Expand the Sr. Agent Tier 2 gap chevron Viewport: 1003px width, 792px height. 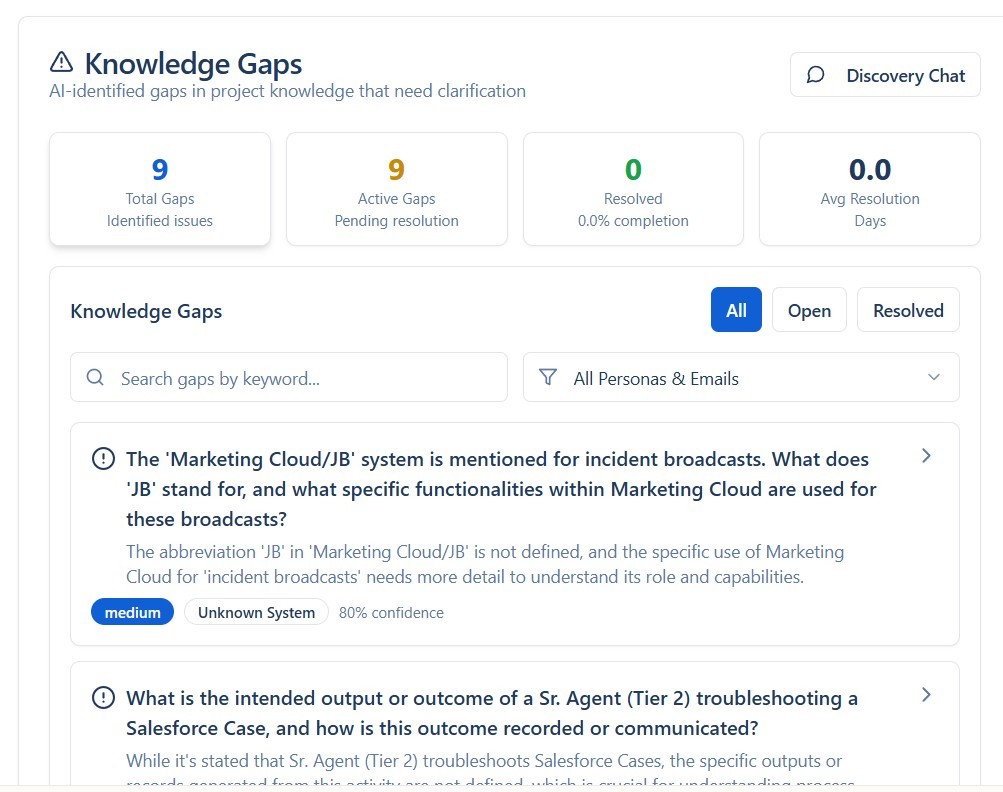click(926, 695)
